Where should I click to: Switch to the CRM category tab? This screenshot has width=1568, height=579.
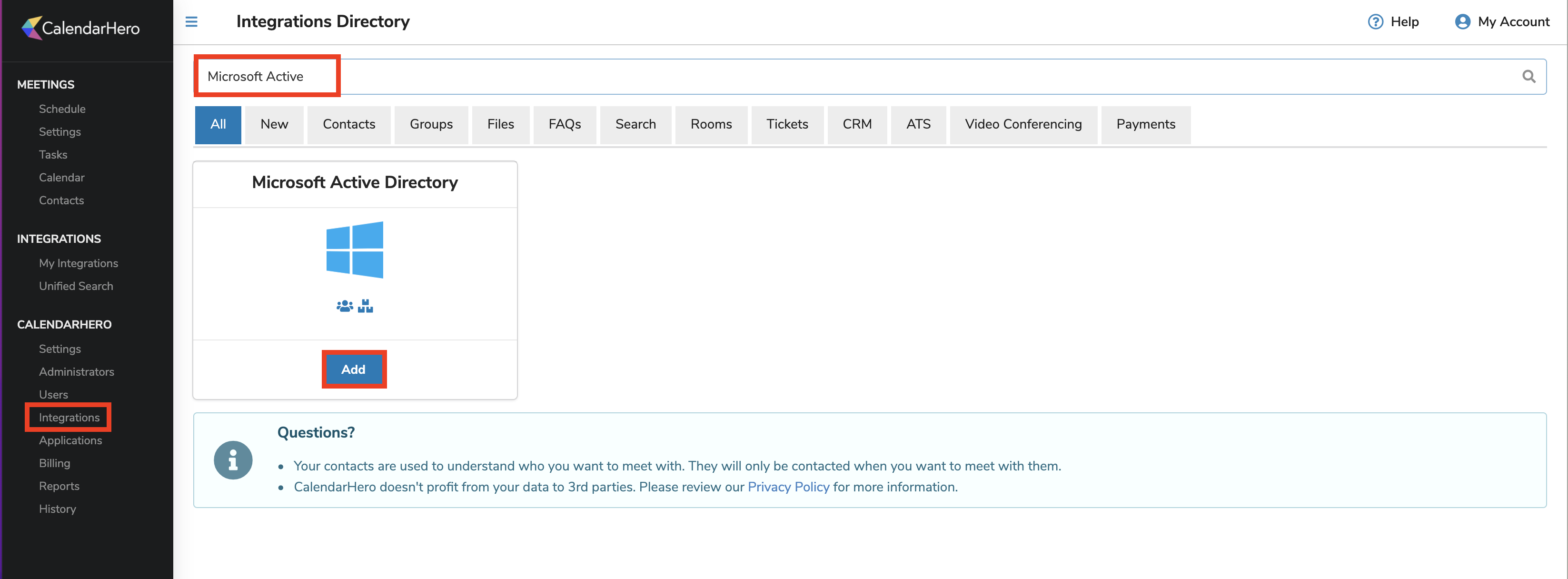[x=856, y=124]
